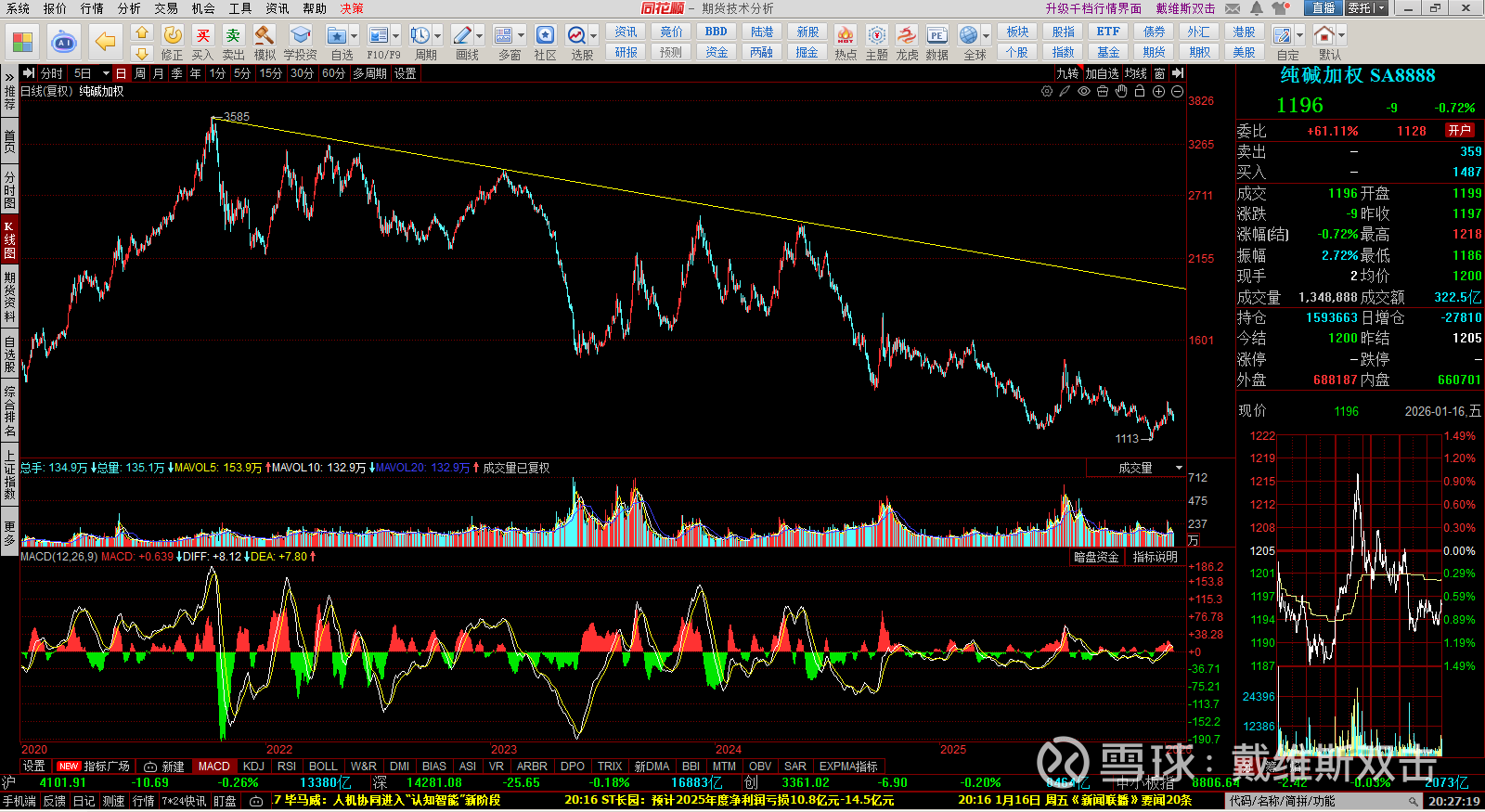Viewport: 1485px width, 812px height.
Task: Open the 指标说明 indicator description
Action: click(x=1155, y=557)
